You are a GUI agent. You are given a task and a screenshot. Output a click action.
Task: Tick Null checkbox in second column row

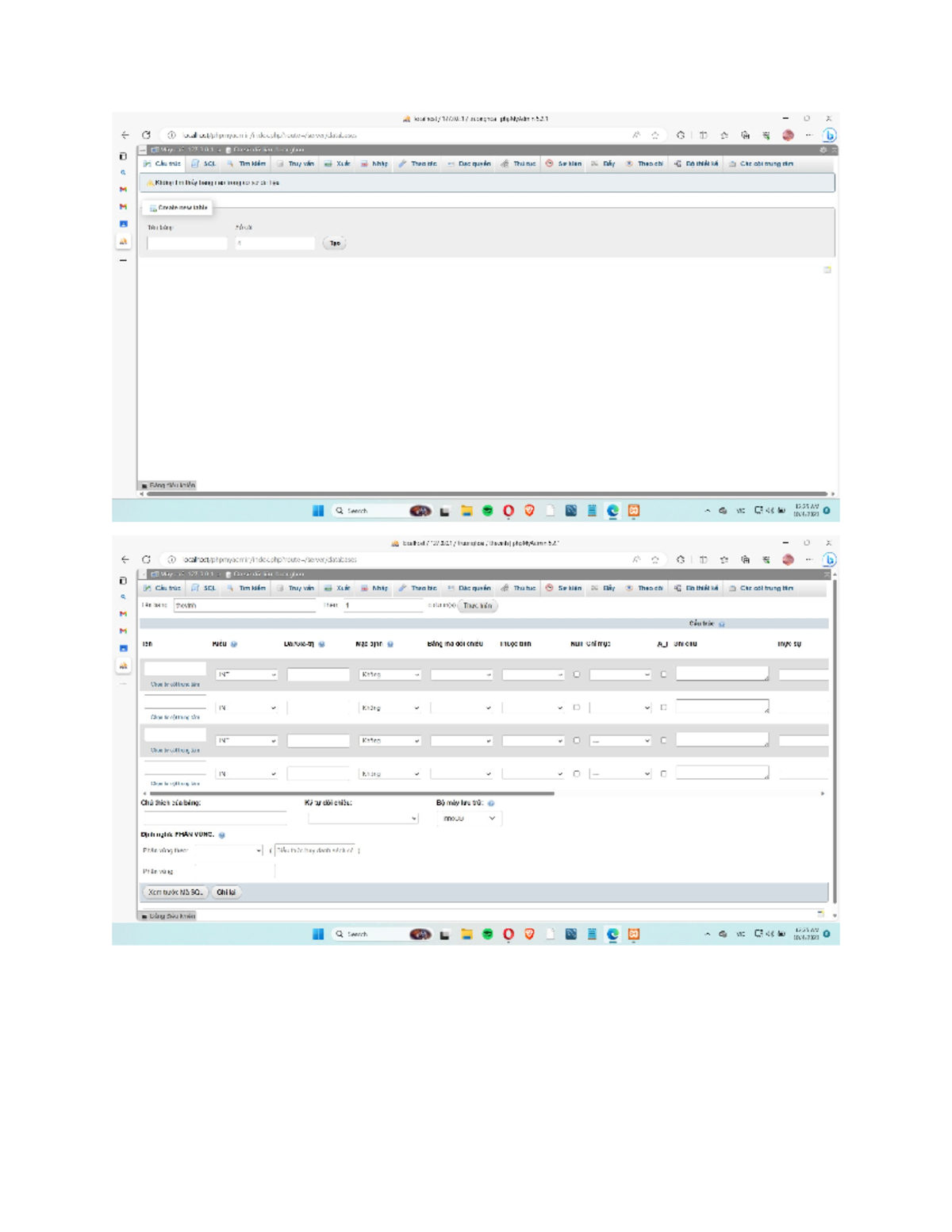tap(577, 708)
